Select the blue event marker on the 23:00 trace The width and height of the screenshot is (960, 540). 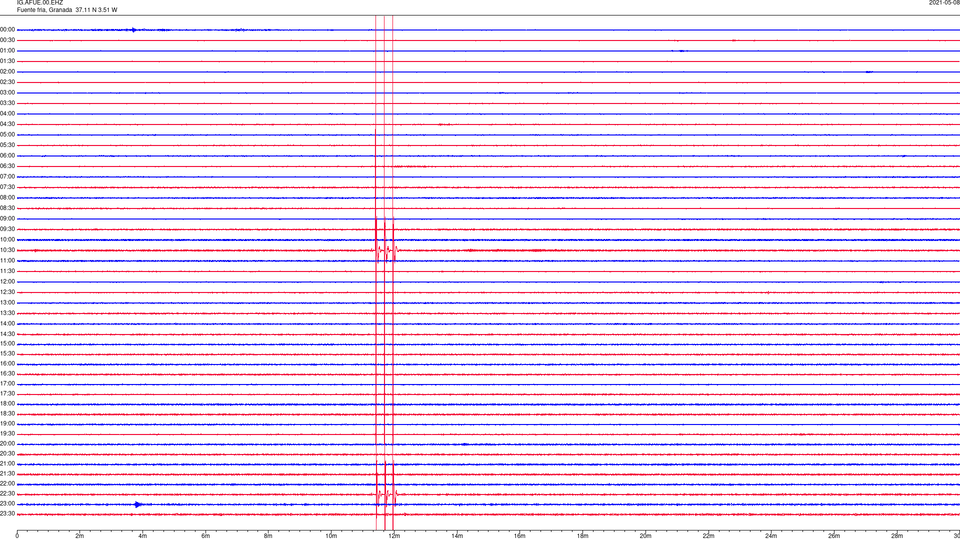(138, 504)
